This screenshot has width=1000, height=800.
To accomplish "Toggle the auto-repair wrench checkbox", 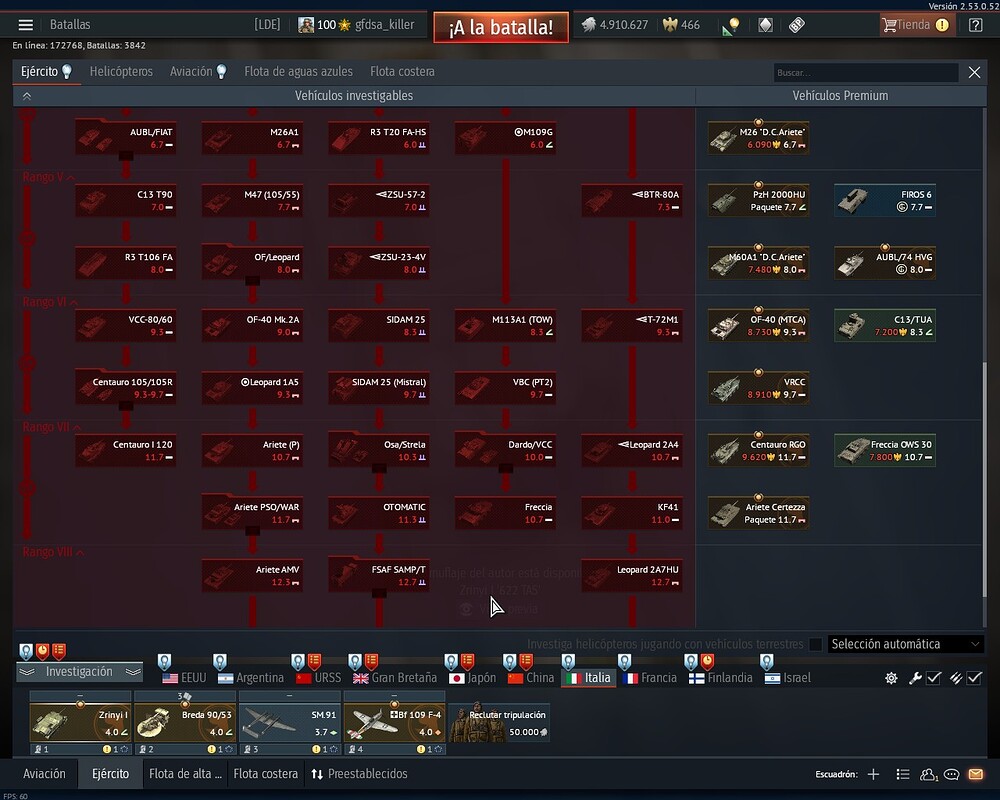I will pyautogui.click(x=933, y=678).
